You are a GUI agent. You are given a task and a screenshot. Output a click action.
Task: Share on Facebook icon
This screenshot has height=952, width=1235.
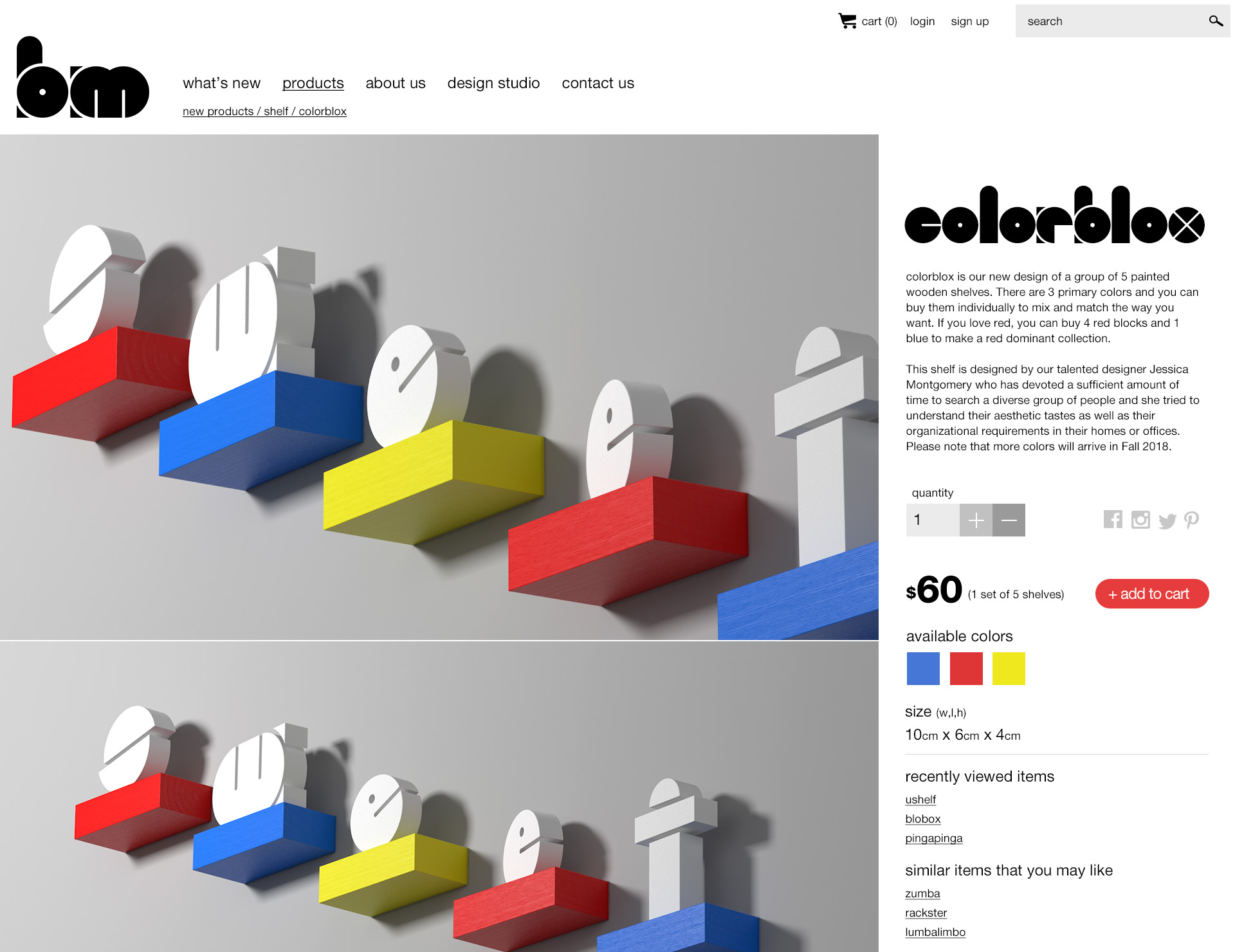click(1113, 519)
